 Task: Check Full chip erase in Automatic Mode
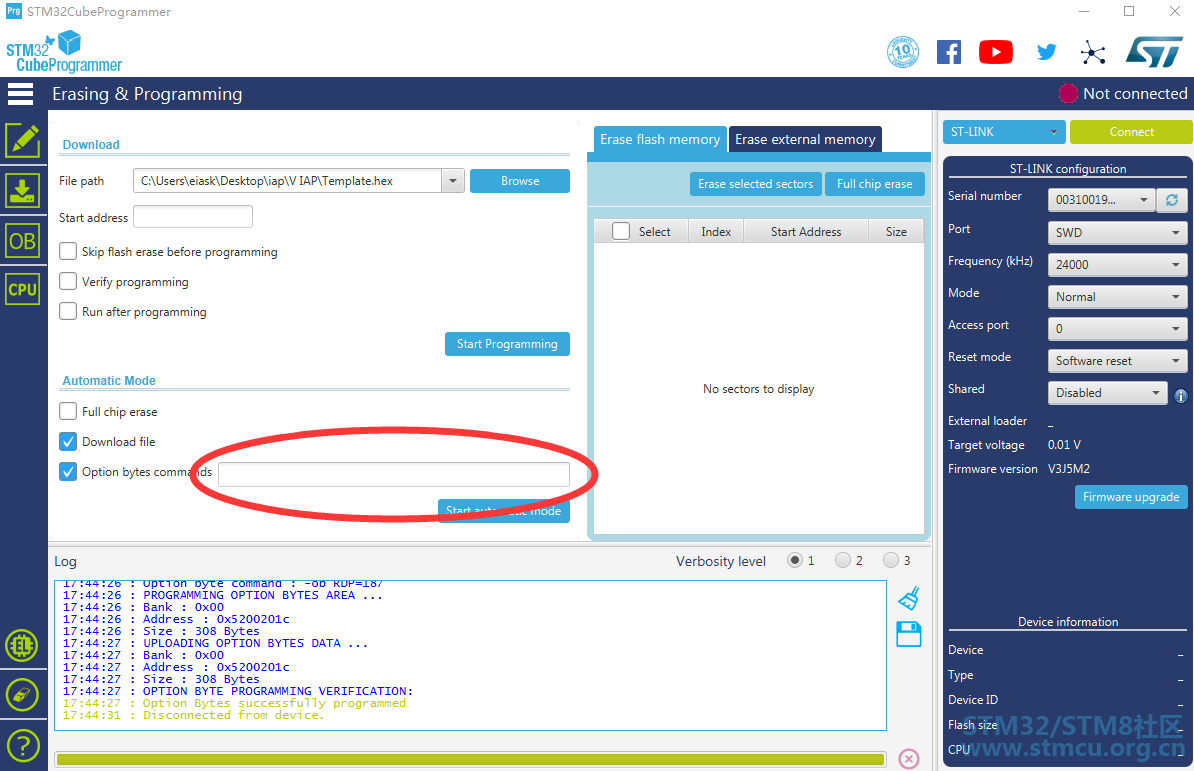[x=68, y=411]
